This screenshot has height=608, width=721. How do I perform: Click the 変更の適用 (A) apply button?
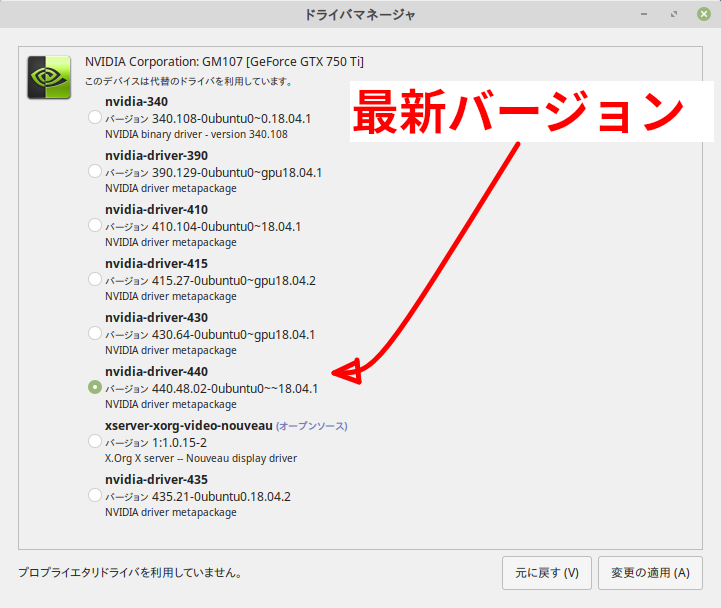click(x=650, y=573)
